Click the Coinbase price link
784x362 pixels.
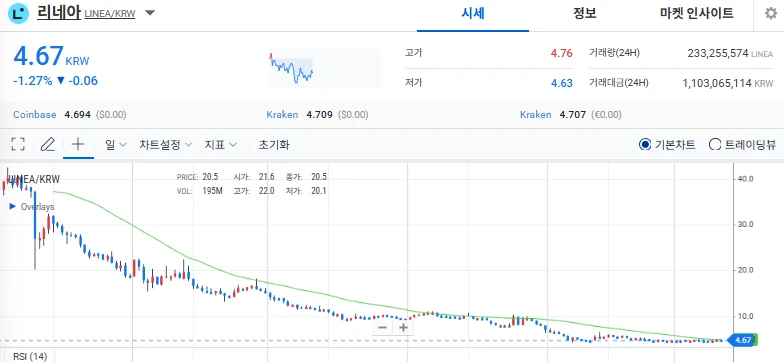point(34,114)
